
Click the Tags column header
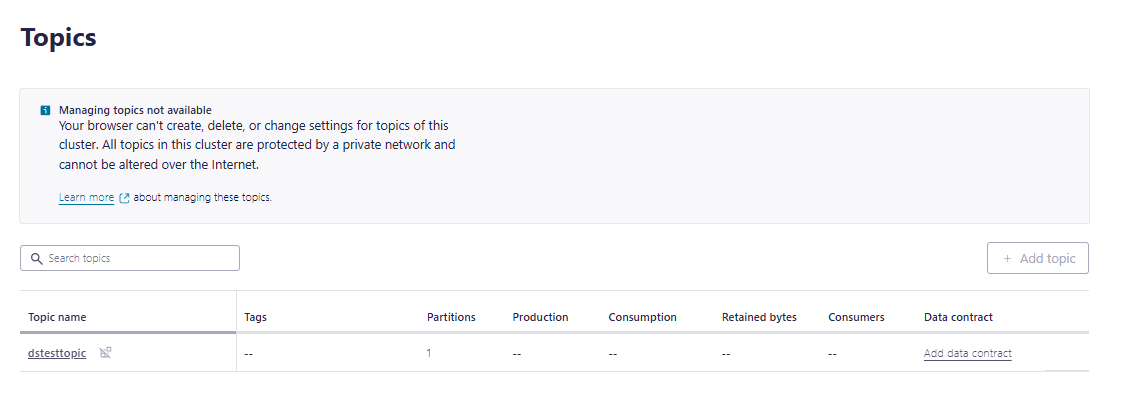pyautogui.click(x=256, y=317)
